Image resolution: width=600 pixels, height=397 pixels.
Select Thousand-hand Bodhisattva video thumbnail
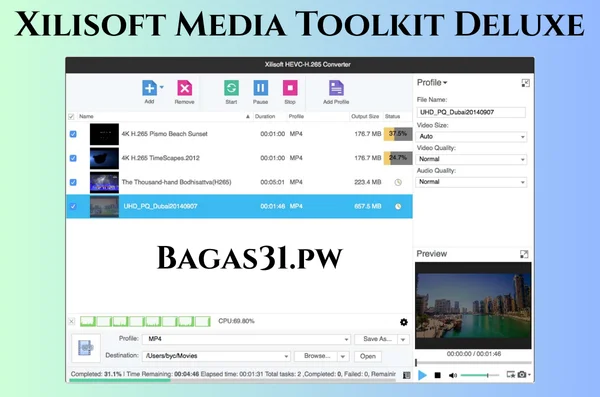[104, 182]
